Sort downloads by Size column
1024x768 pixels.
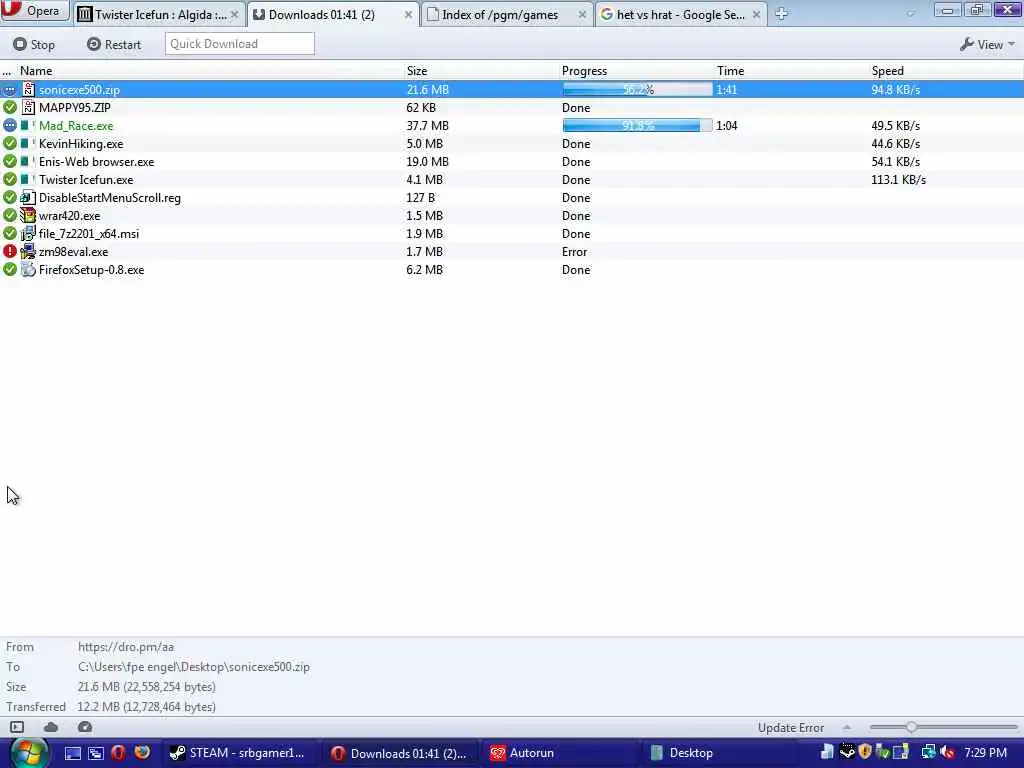point(417,71)
